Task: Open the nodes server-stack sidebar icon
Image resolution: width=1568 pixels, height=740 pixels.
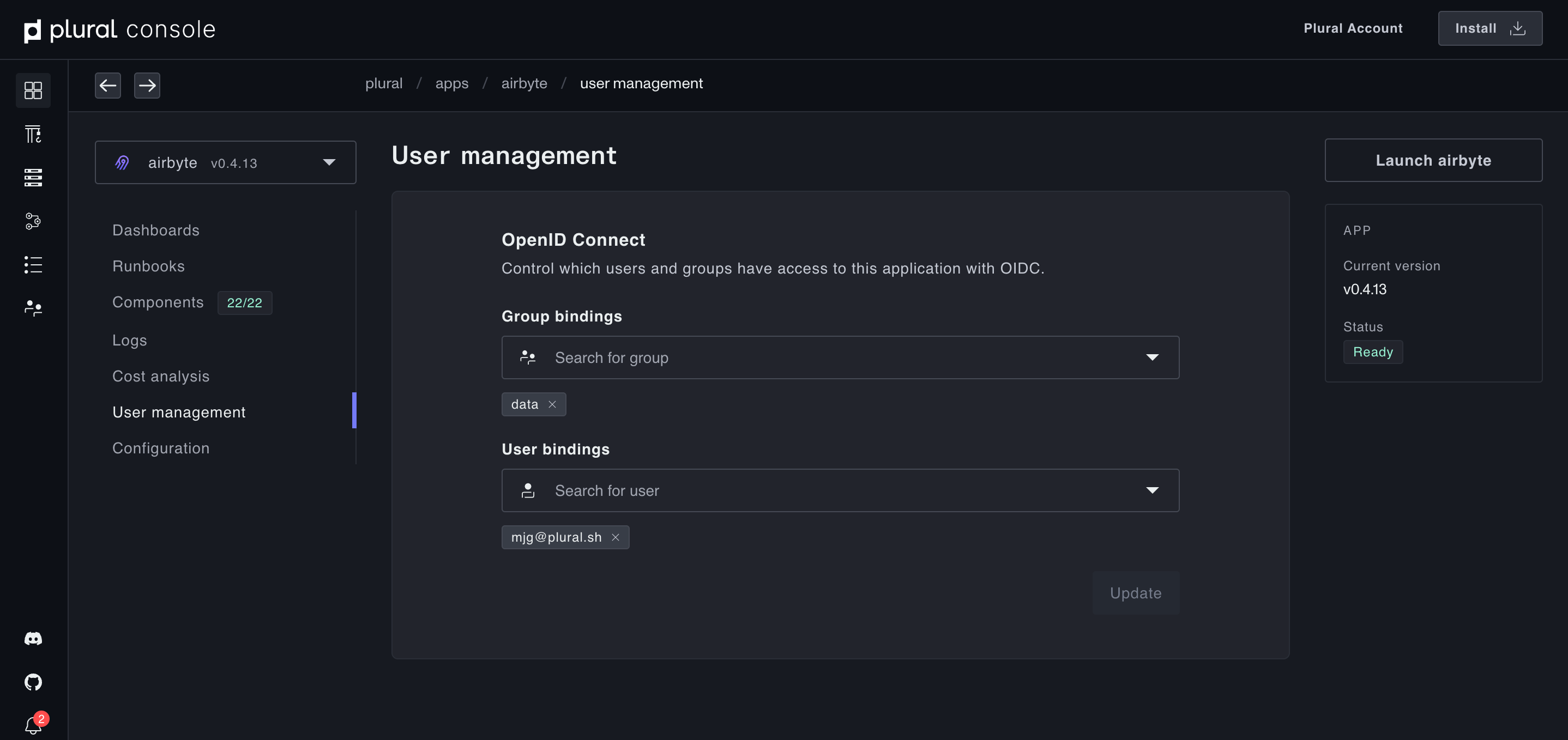Action: 33,177
